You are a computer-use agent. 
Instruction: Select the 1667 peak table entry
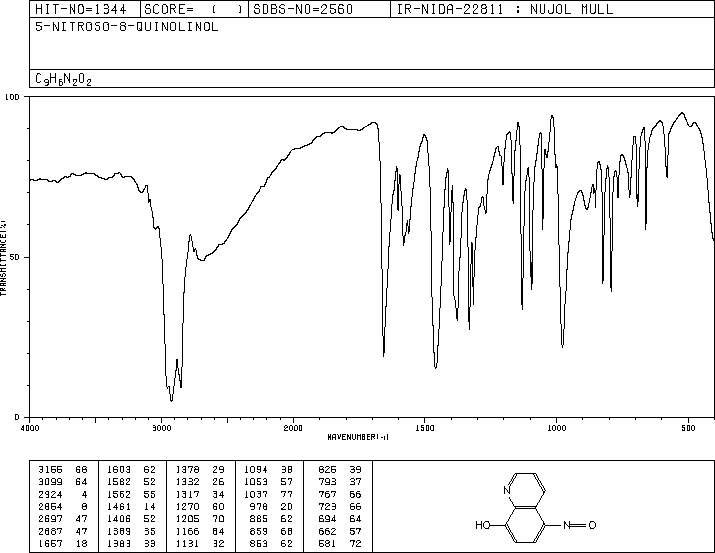[63, 543]
